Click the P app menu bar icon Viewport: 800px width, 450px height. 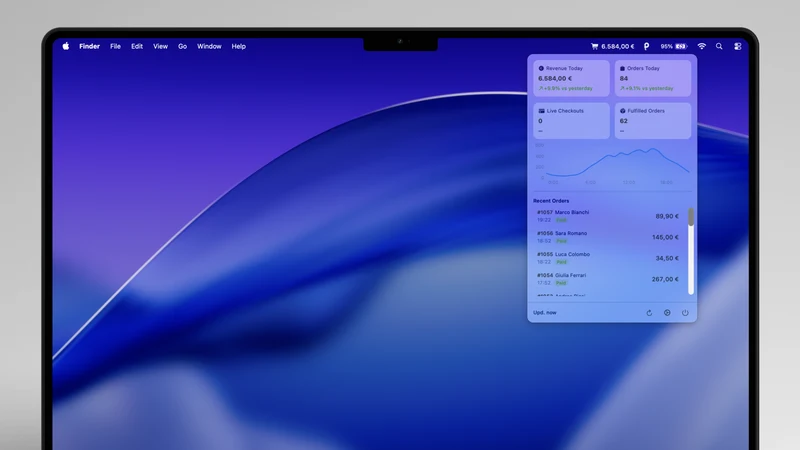[x=646, y=46]
